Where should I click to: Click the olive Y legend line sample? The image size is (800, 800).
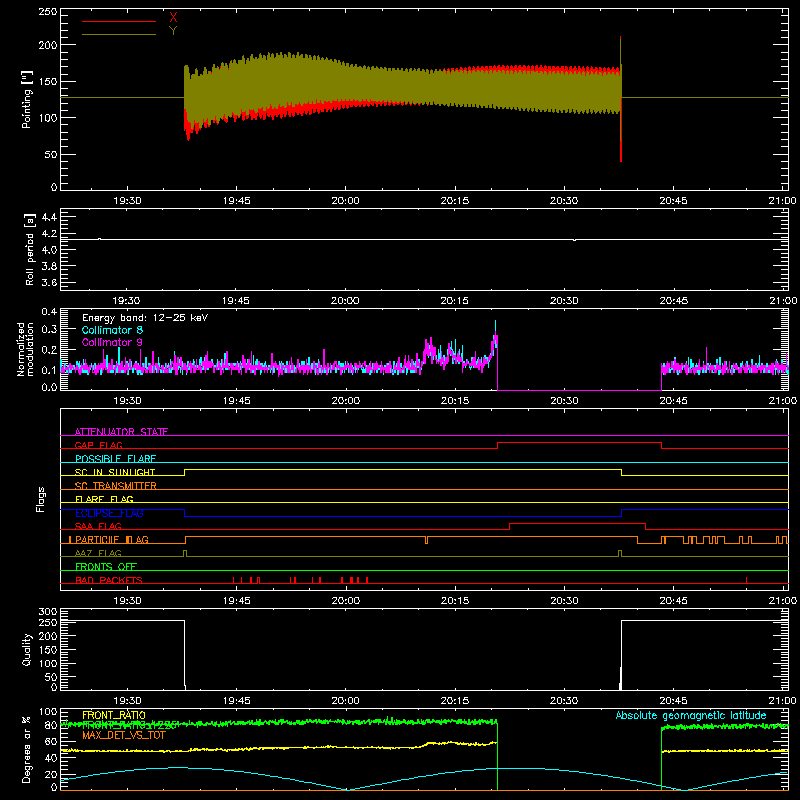(x=119, y=34)
